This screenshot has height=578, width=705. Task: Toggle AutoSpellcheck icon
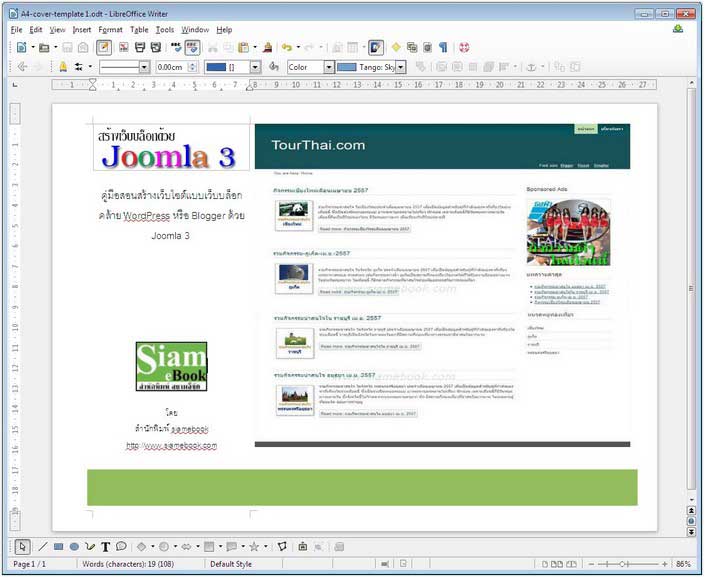click(x=192, y=47)
